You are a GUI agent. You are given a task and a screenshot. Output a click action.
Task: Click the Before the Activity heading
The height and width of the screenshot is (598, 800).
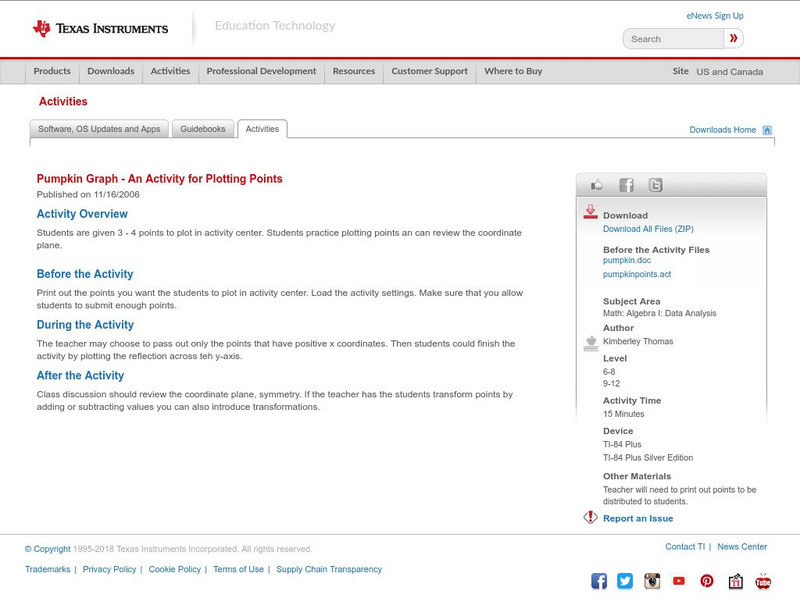pos(85,274)
